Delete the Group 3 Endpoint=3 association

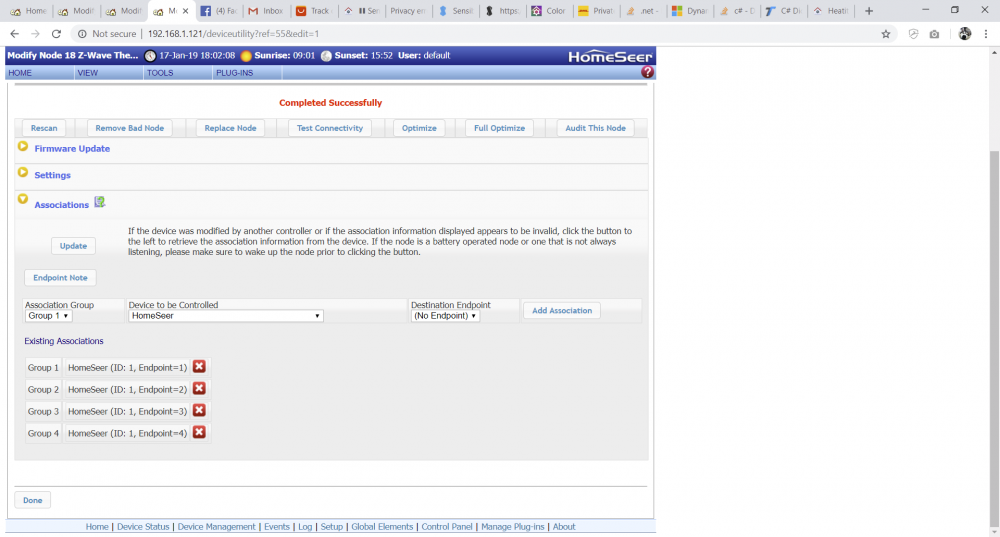[199, 411]
